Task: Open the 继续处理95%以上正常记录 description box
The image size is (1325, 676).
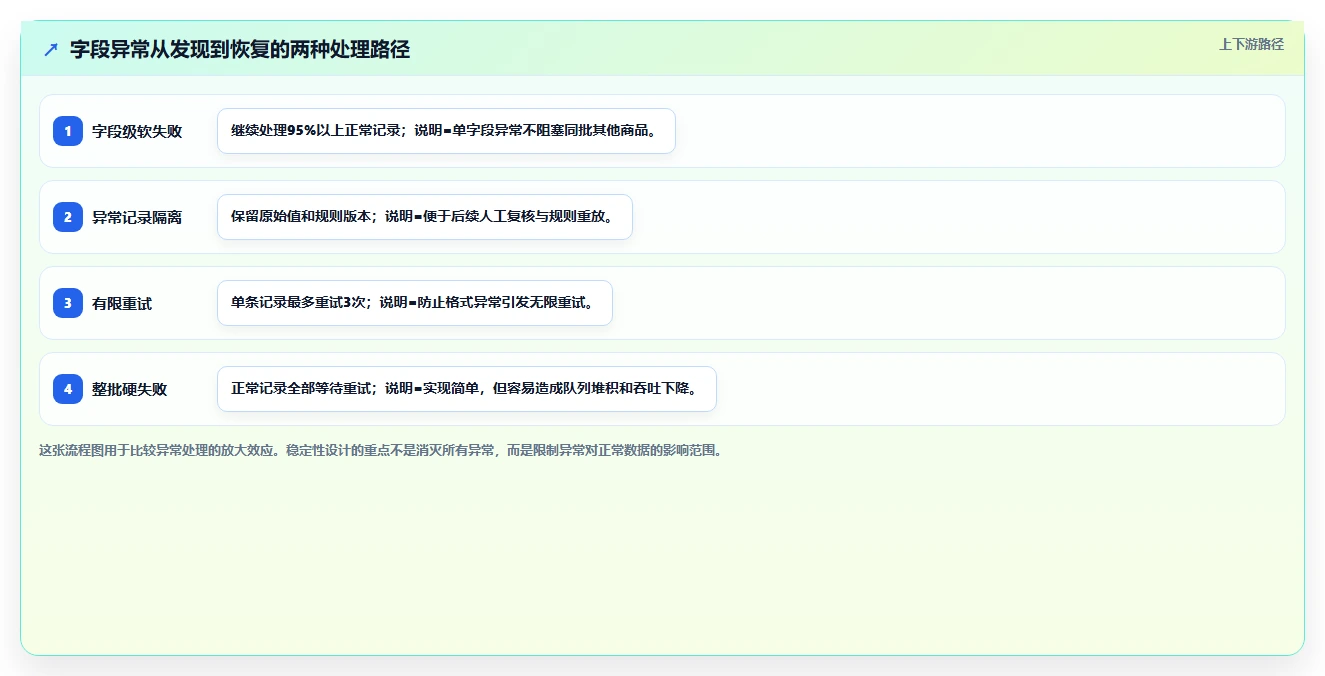Action: [446, 131]
